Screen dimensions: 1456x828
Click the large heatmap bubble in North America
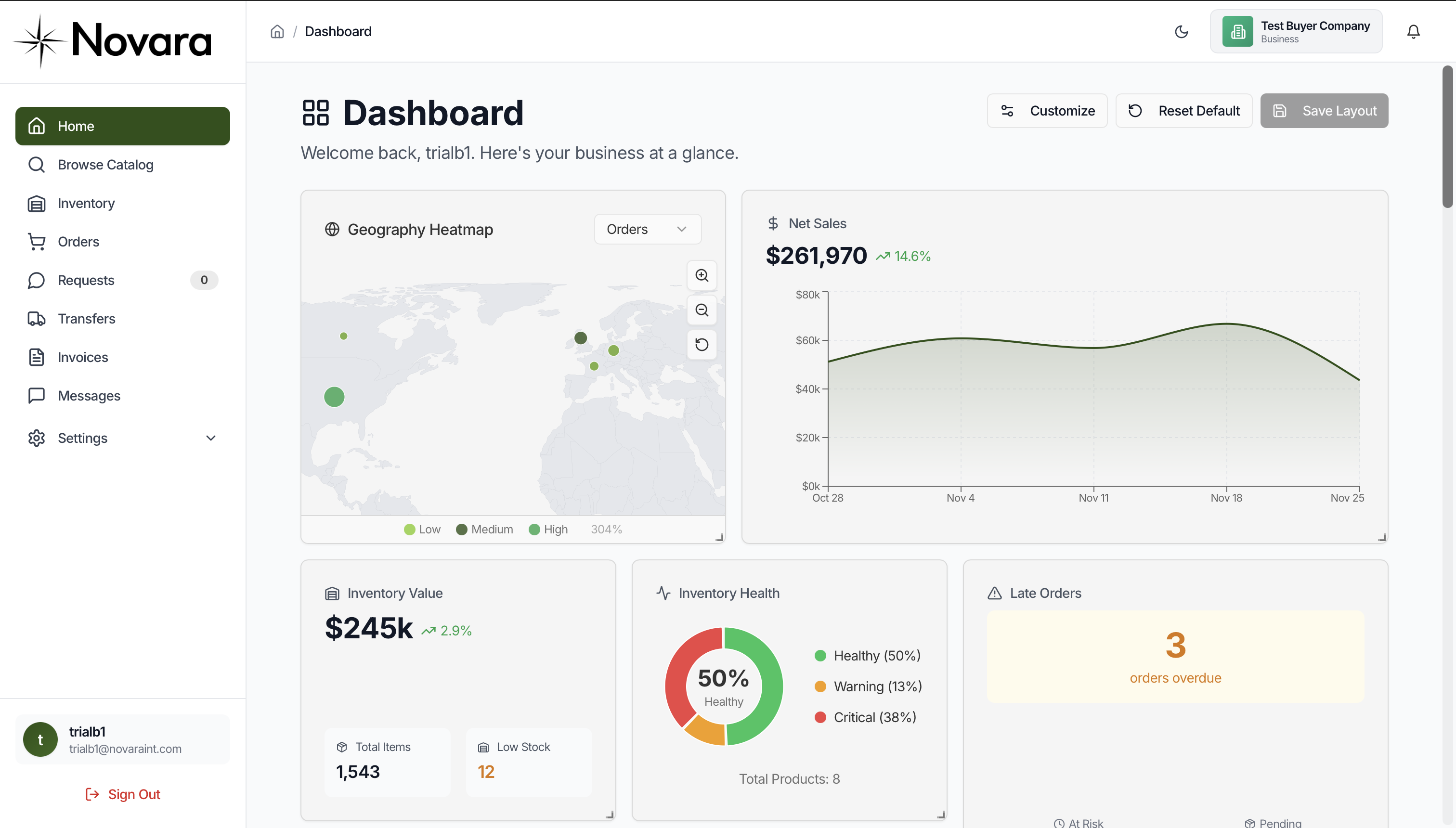point(335,397)
